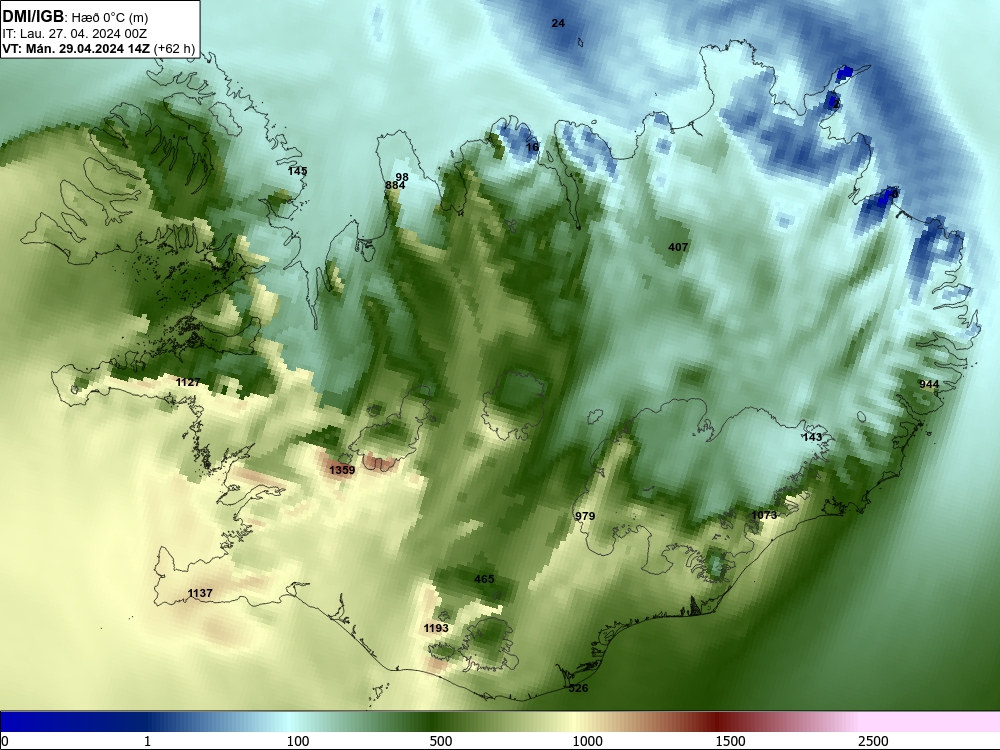Screen dimensions: 1000x750
Task: Click the IT: Lau. 27. 04. 2024 00Z line
Action: click(x=75, y=34)
